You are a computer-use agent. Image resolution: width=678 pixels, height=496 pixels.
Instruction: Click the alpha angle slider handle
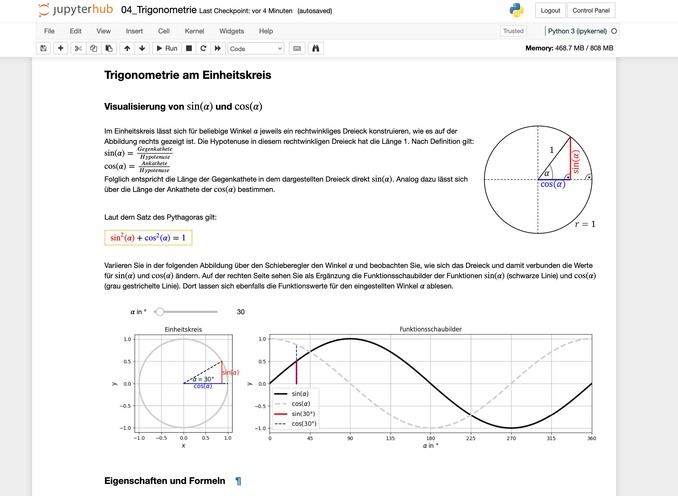point(158,312)
